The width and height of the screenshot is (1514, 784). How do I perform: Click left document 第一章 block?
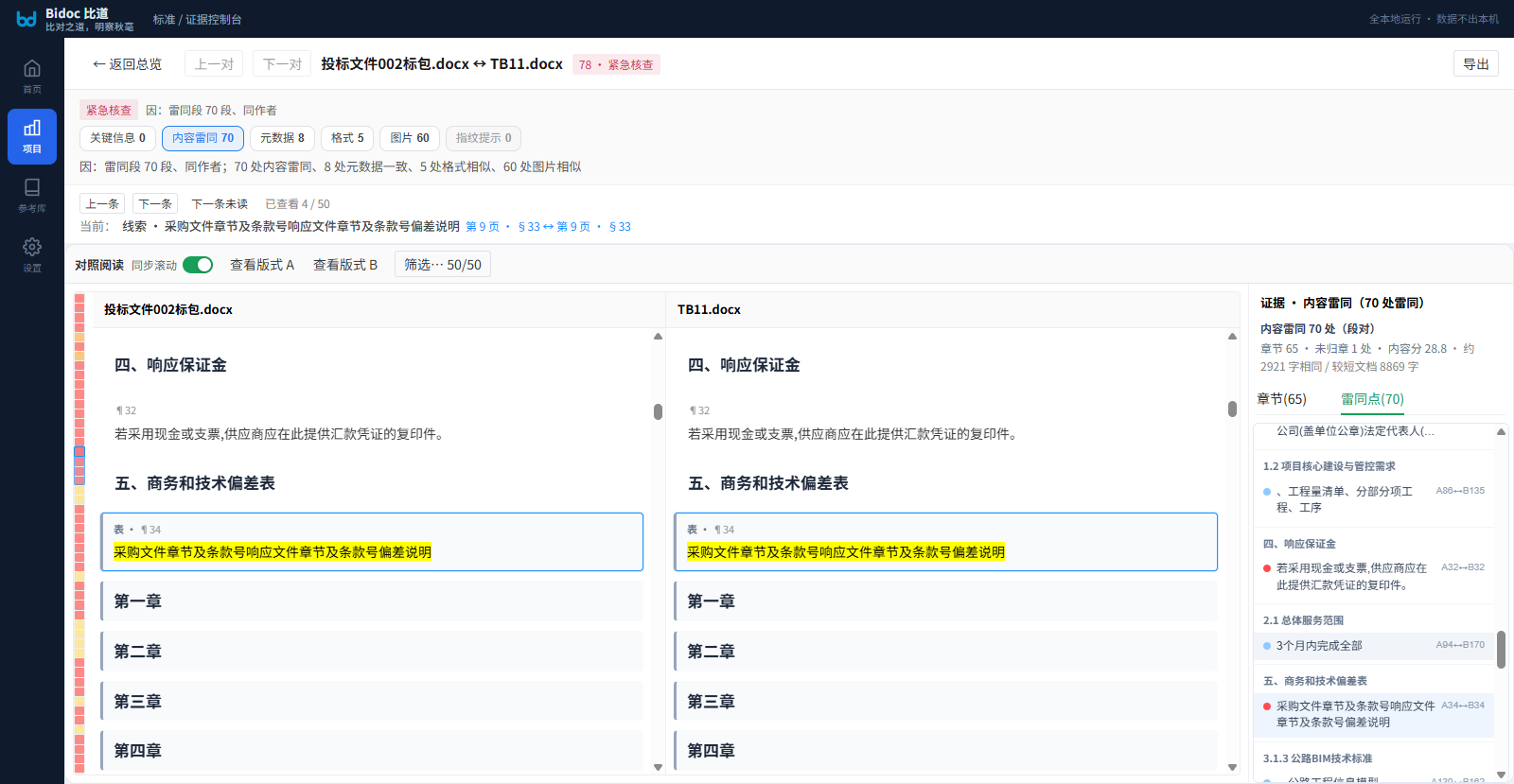coord(372,601)
